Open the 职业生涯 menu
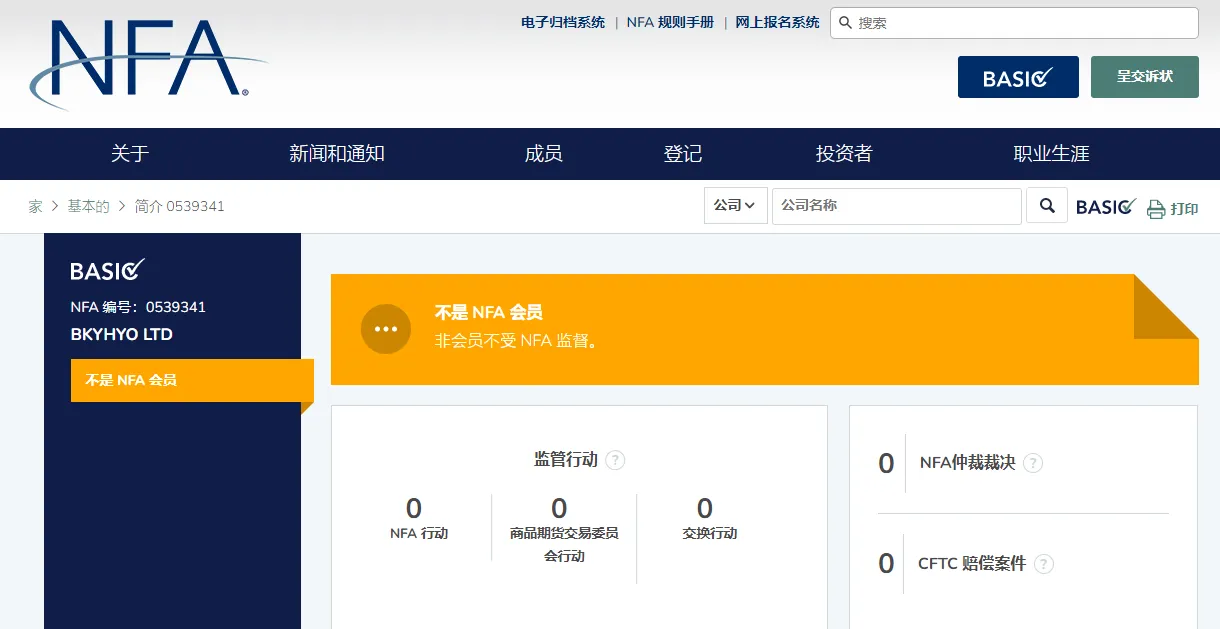Screen dimensions: 1220x629 tap(1051, 154)
